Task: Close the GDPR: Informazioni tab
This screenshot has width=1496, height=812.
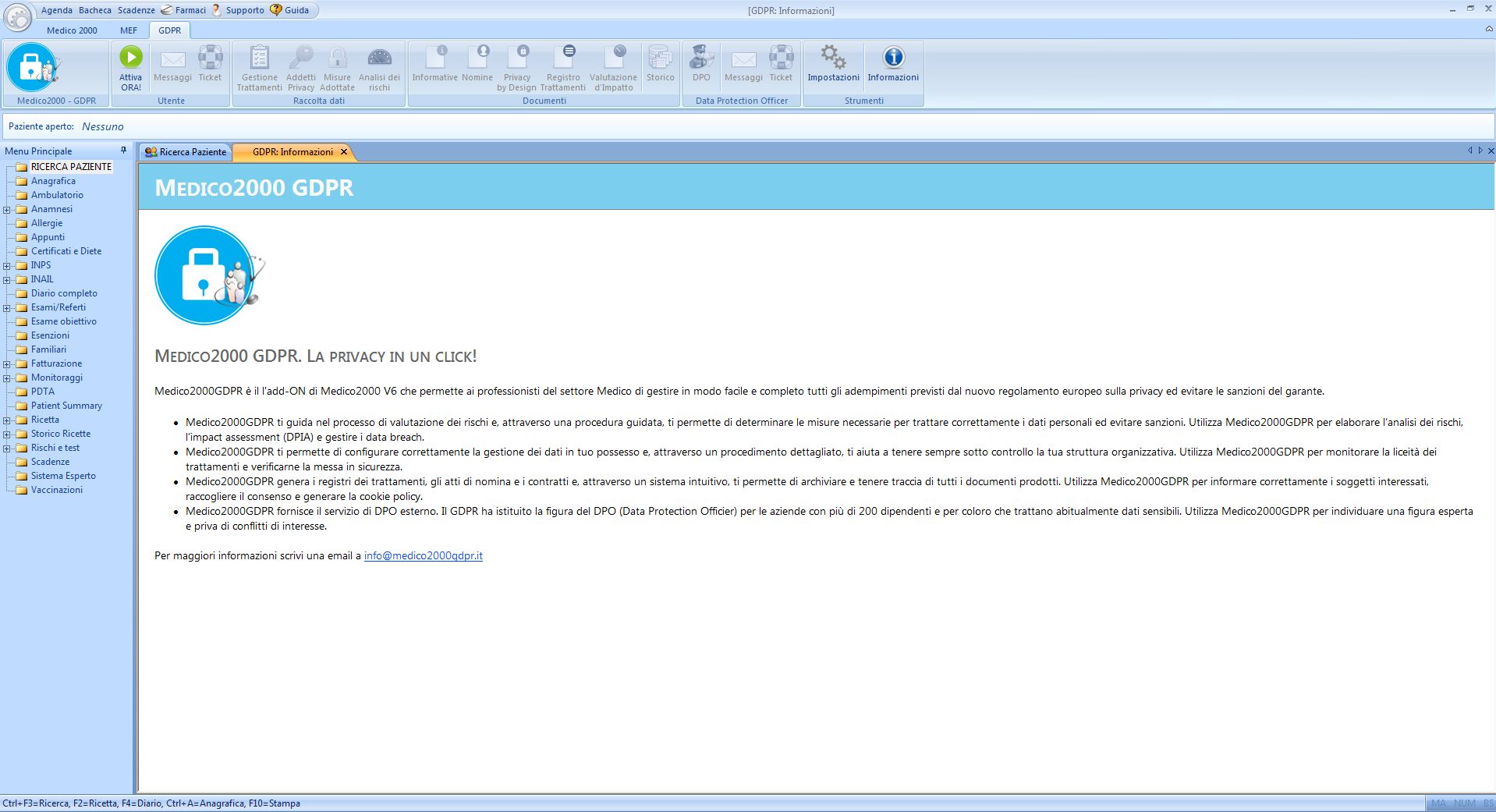Action: tap(344, 152)
